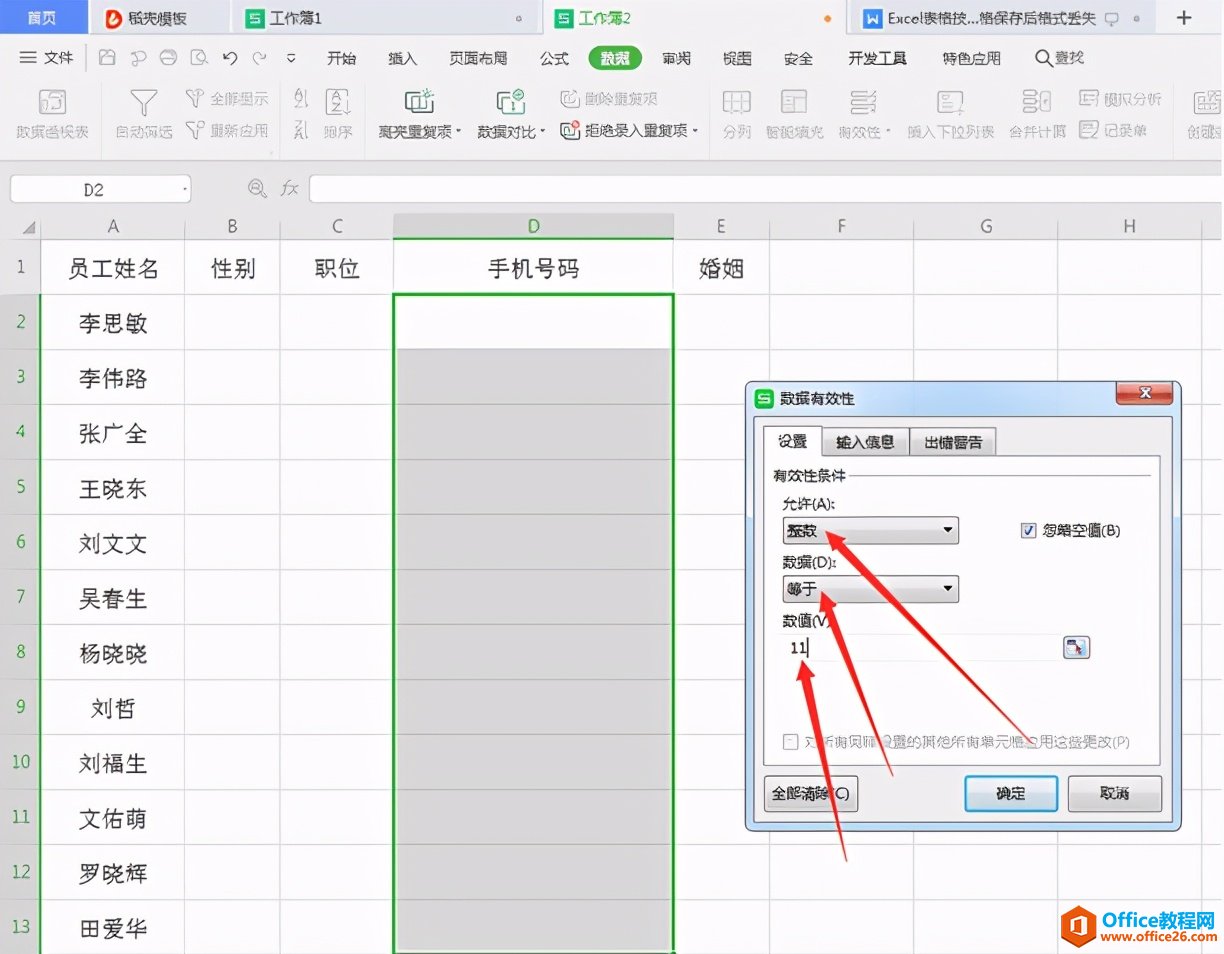Image resolution: width=1224 pixels, height=954 pixels.
Task: Click the AutoFilter (自动筛选) funnel icon
Action: tap(144, 103)
